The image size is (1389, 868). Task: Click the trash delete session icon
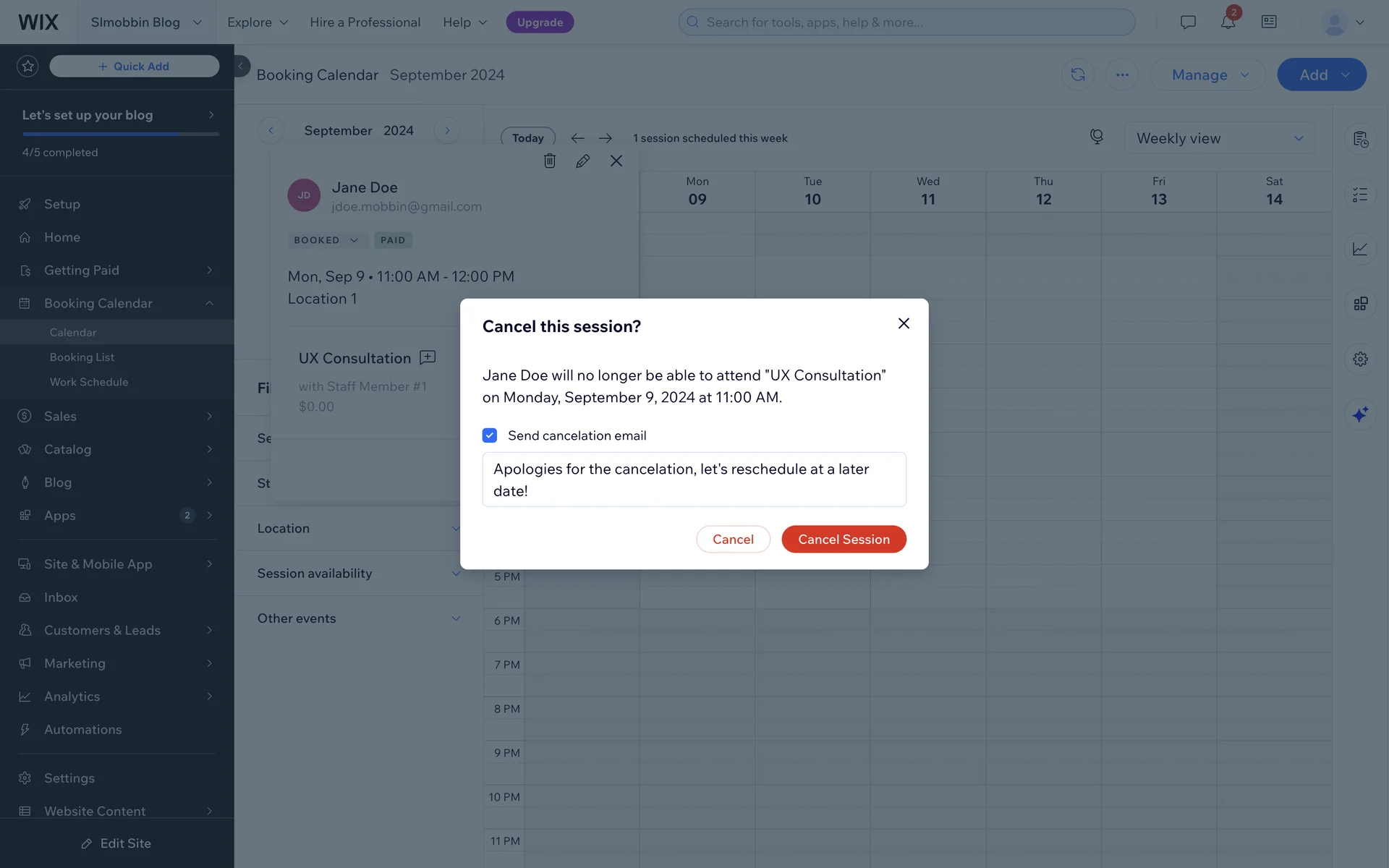550,161
